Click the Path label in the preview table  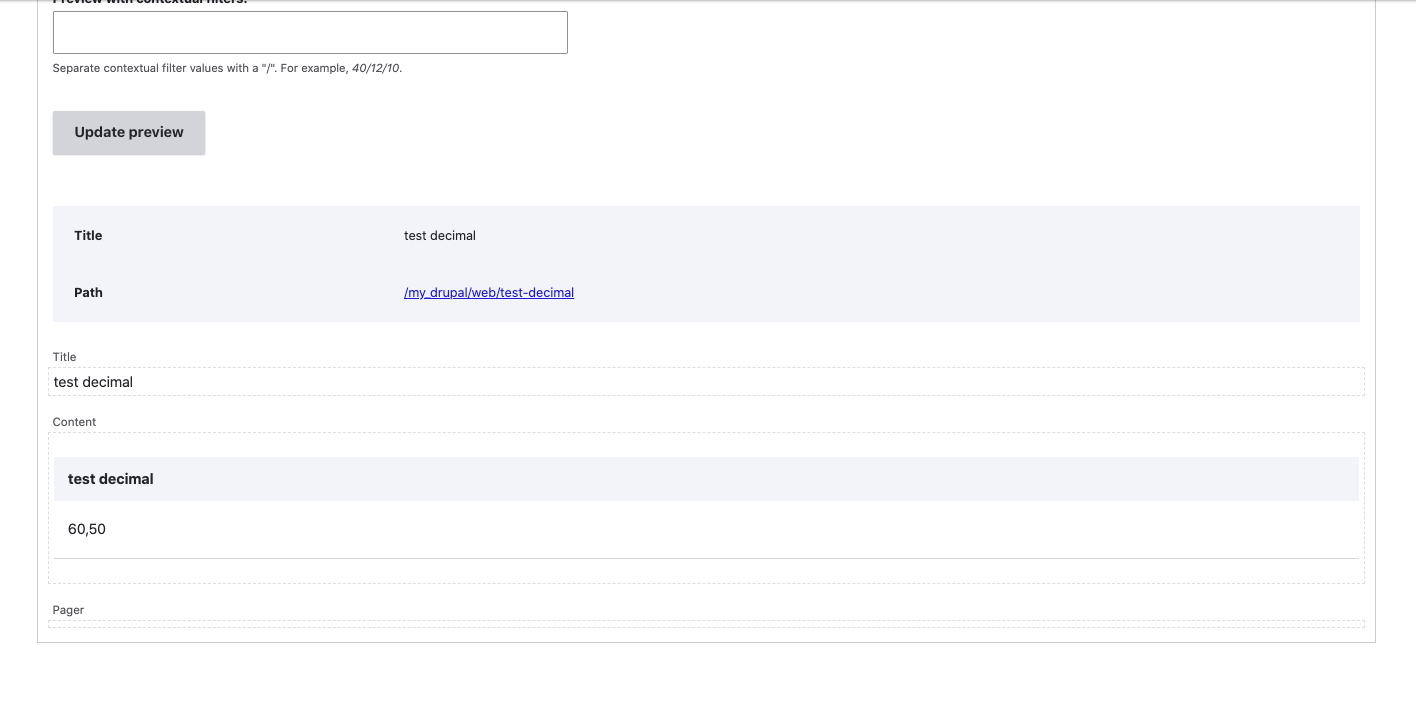pos(88,292)
